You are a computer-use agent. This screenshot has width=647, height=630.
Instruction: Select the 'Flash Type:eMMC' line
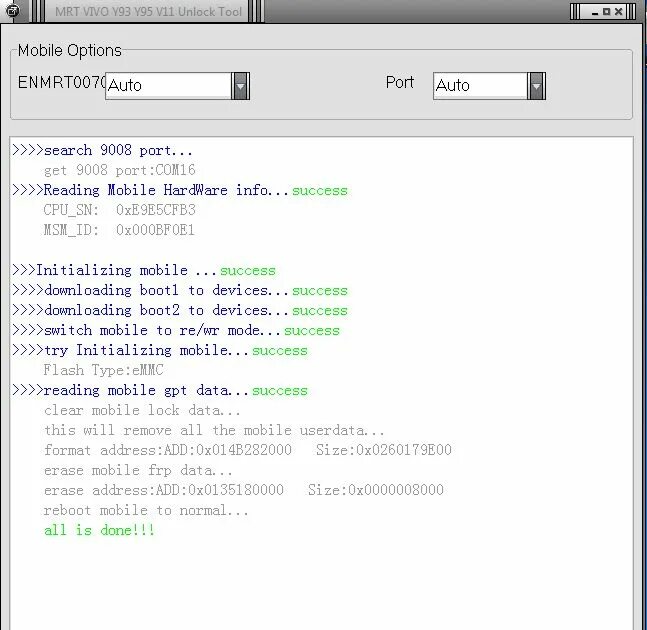pos(103,370)
